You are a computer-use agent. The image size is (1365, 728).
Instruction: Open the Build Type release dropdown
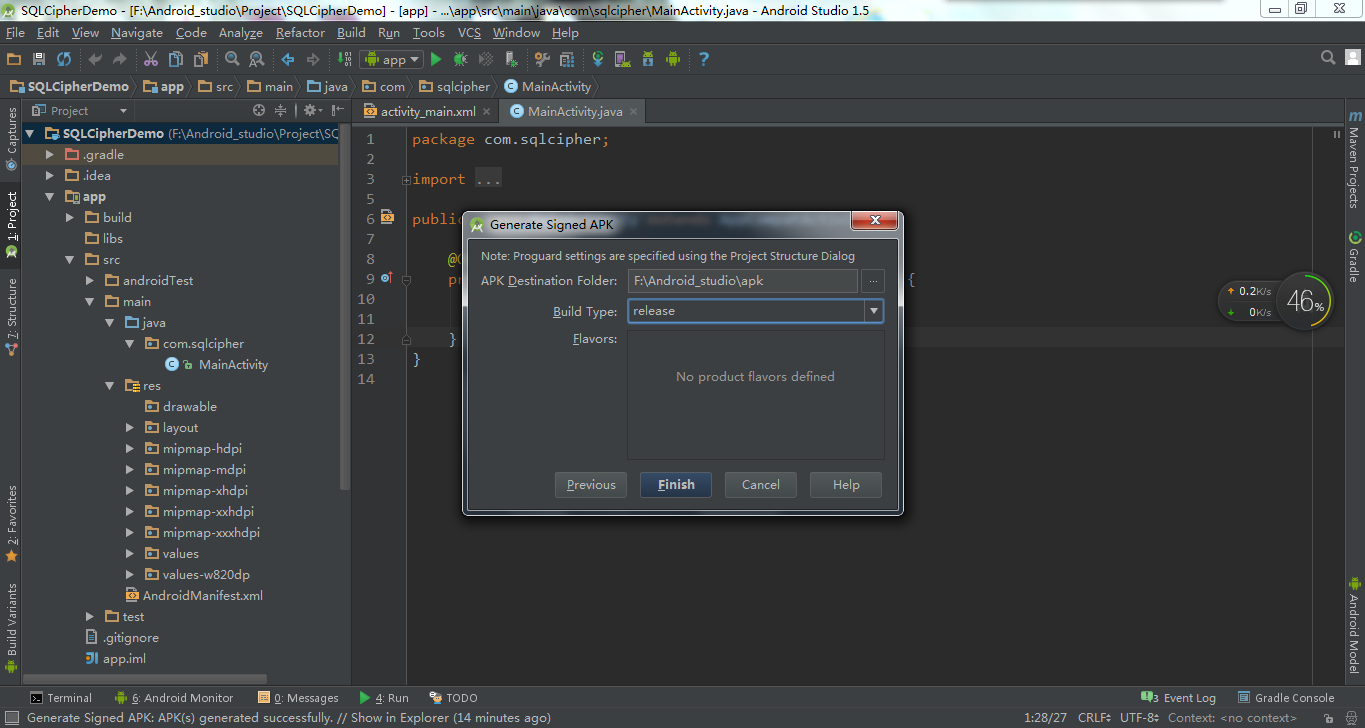point(875,311)
